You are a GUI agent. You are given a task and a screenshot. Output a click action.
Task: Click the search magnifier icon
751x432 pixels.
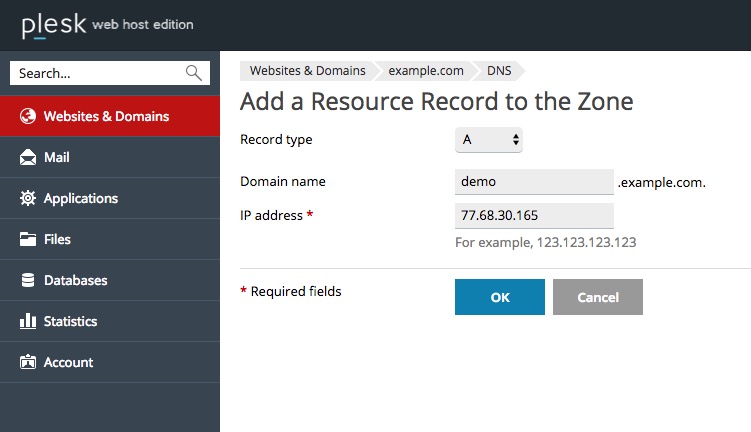click(x=193, y=73)
